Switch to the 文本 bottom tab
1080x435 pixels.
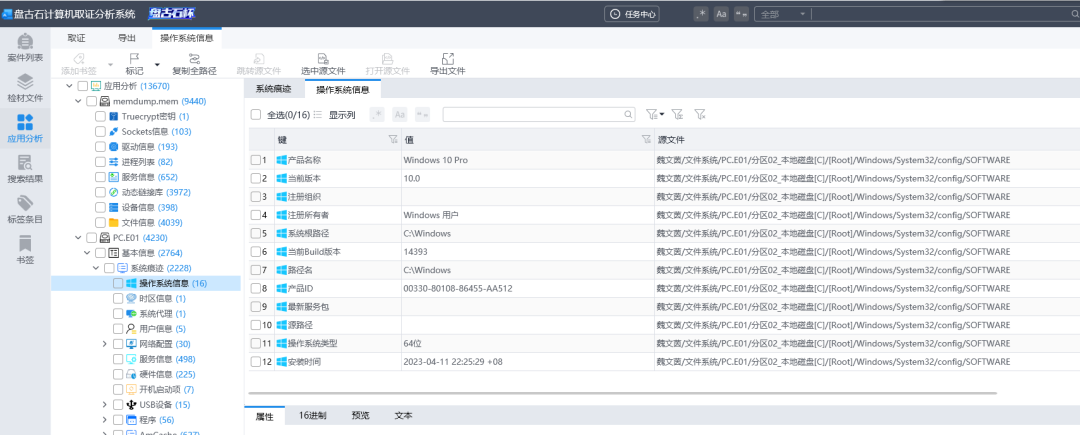(404, 416)
